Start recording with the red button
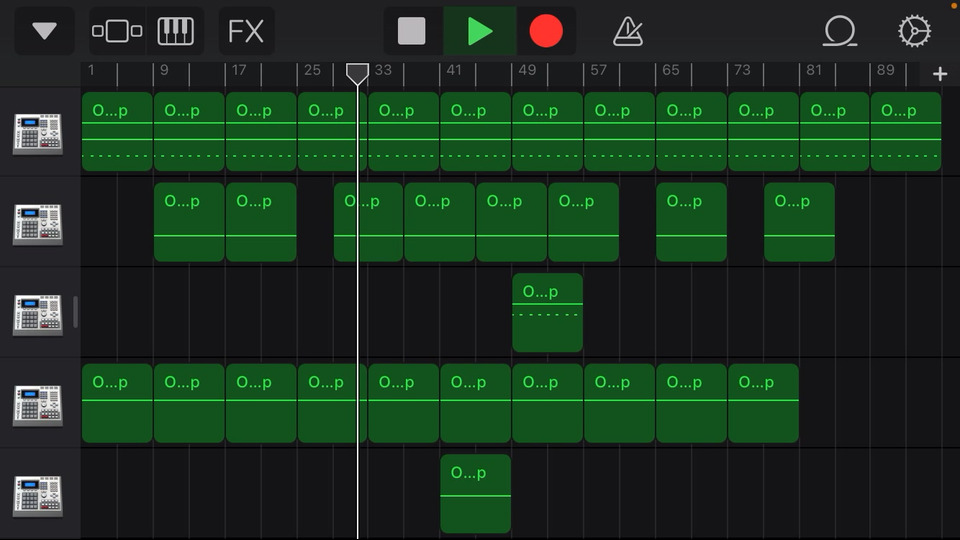 click(x=546, y=31)
